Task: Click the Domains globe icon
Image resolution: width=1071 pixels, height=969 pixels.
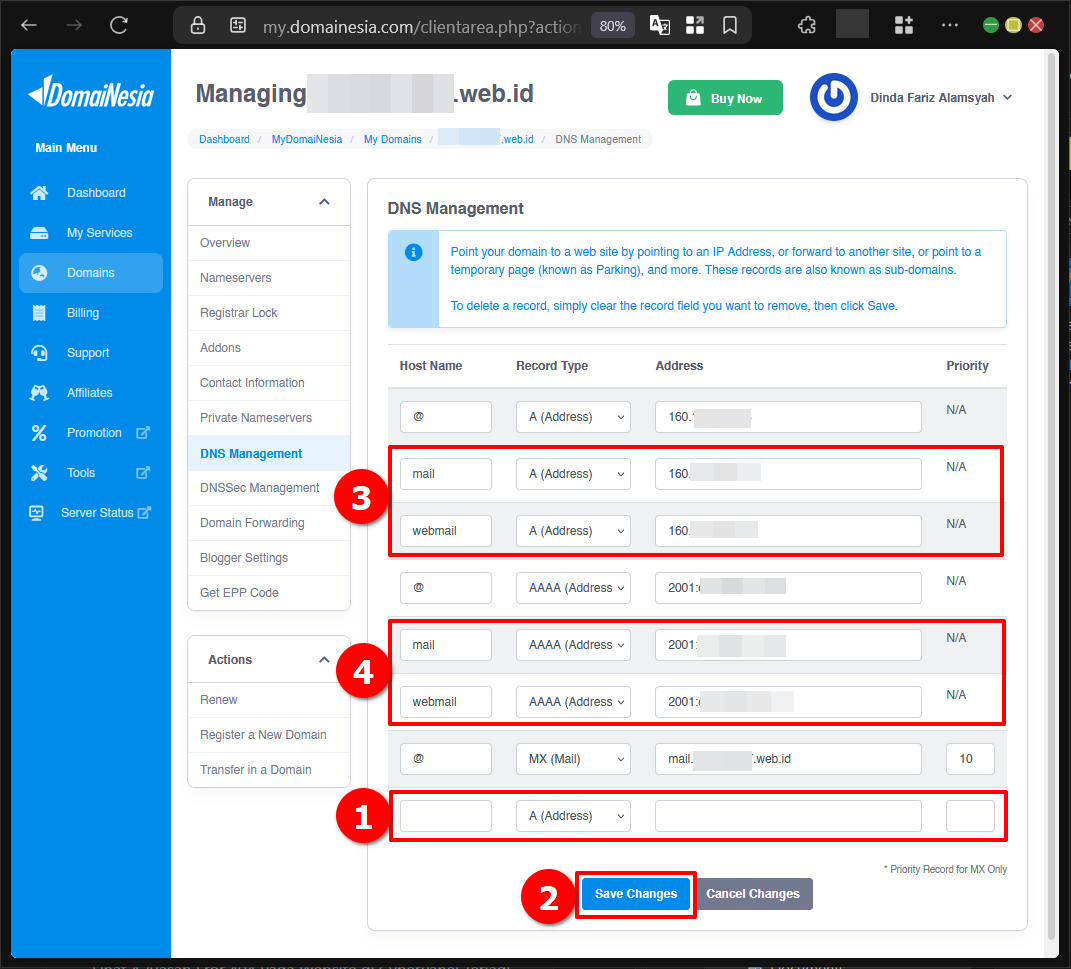Action: point(39,272)
